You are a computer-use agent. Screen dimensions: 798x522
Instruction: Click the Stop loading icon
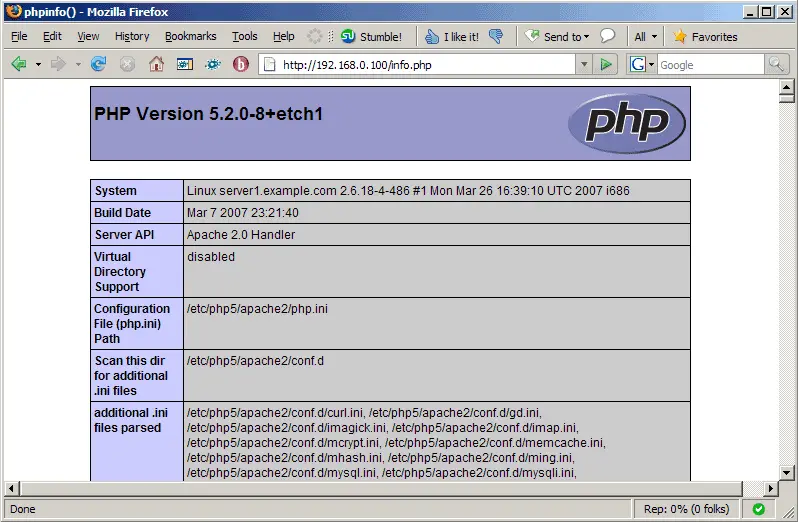point(127,64)
